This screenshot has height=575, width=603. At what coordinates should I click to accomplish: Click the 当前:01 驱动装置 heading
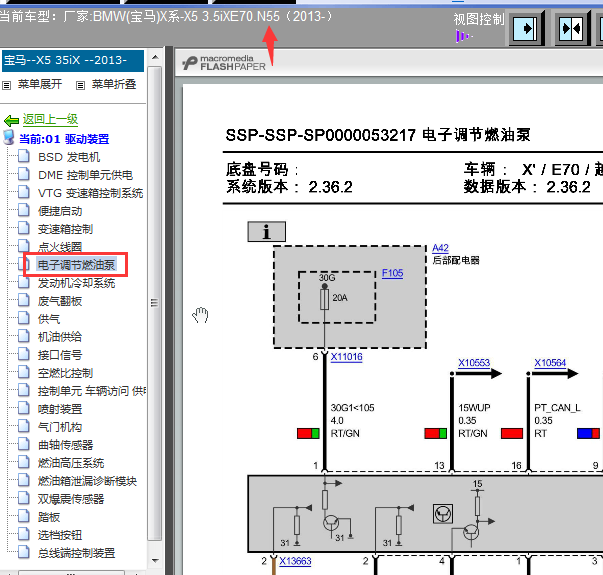64,139
